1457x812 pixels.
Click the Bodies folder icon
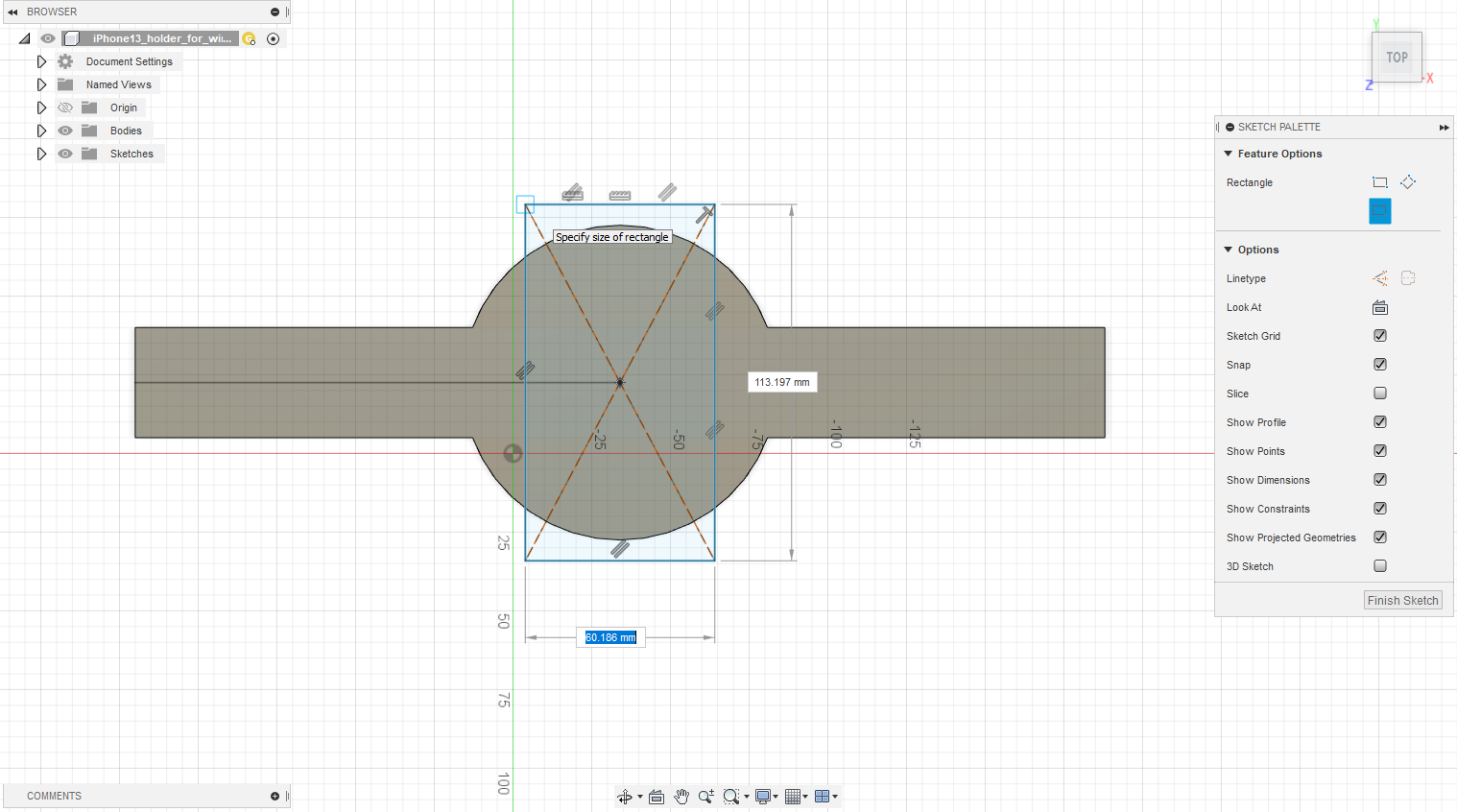[89, 131]
